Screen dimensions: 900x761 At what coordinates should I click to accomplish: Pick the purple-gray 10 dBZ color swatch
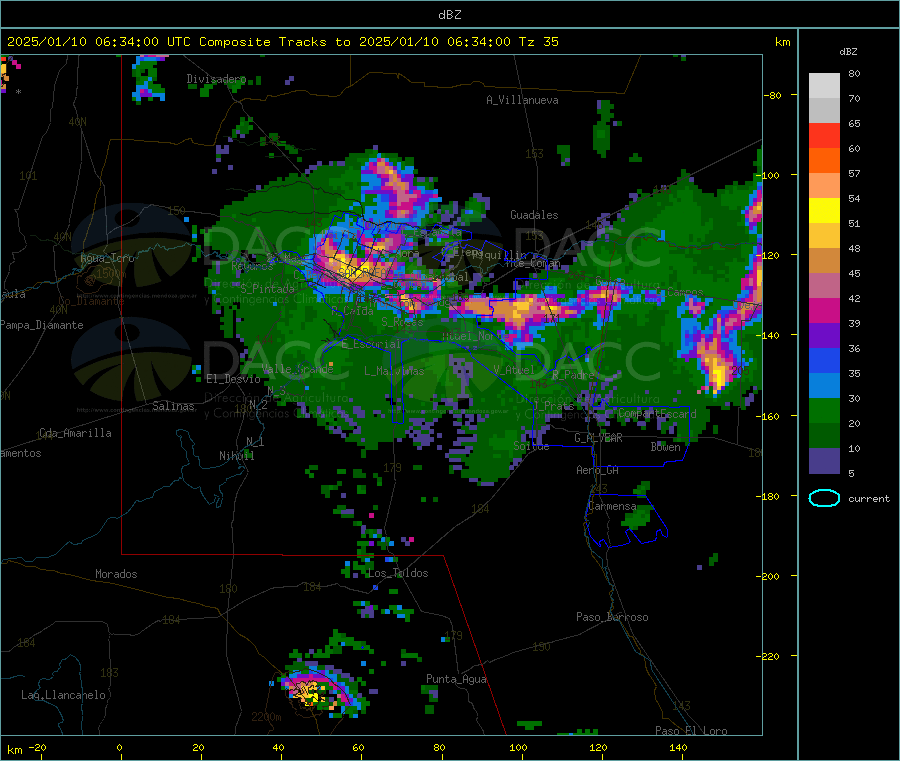pyautogui.click(x=824, y=461)
